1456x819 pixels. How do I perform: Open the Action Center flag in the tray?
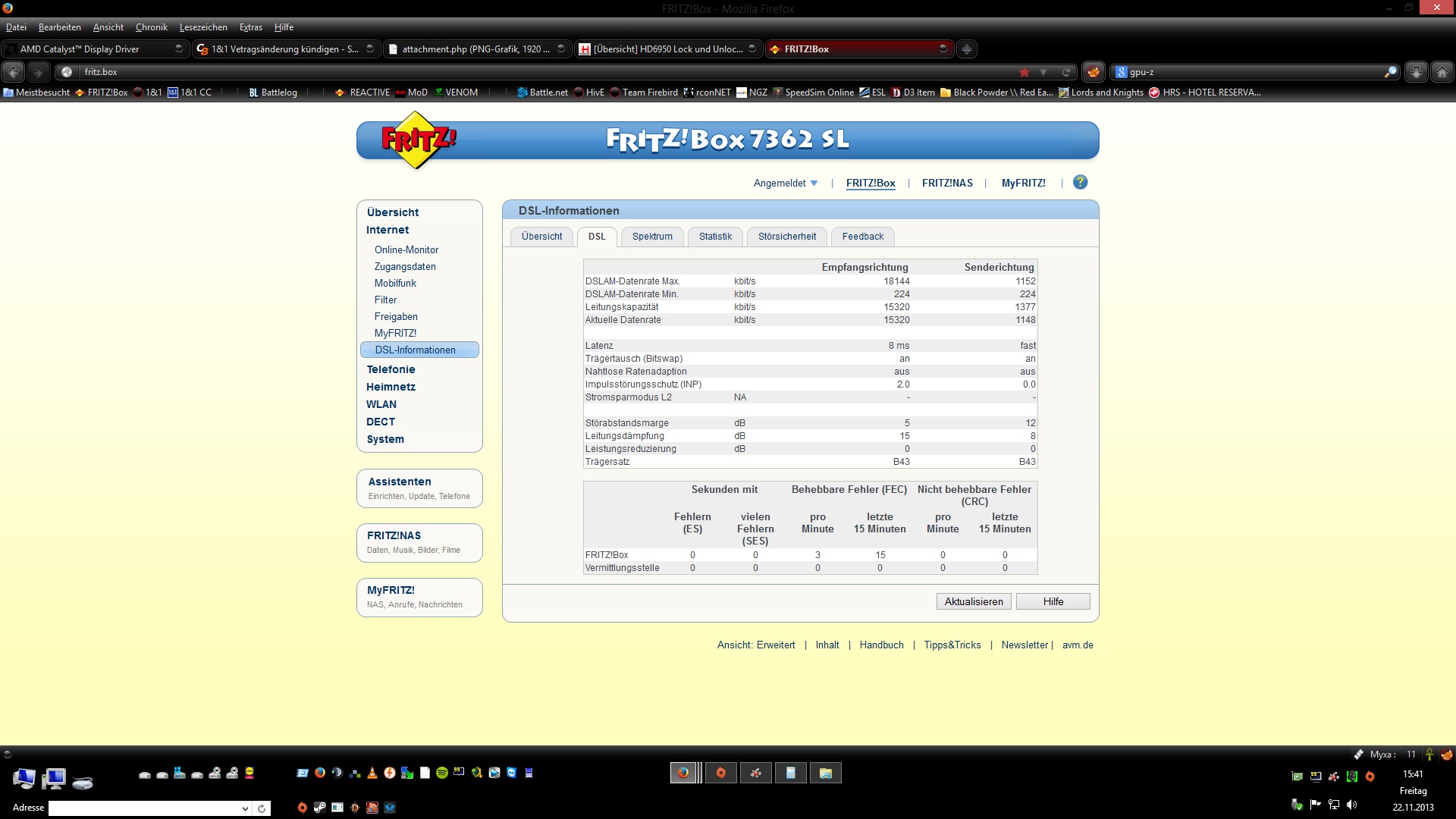coord(1315,805)
